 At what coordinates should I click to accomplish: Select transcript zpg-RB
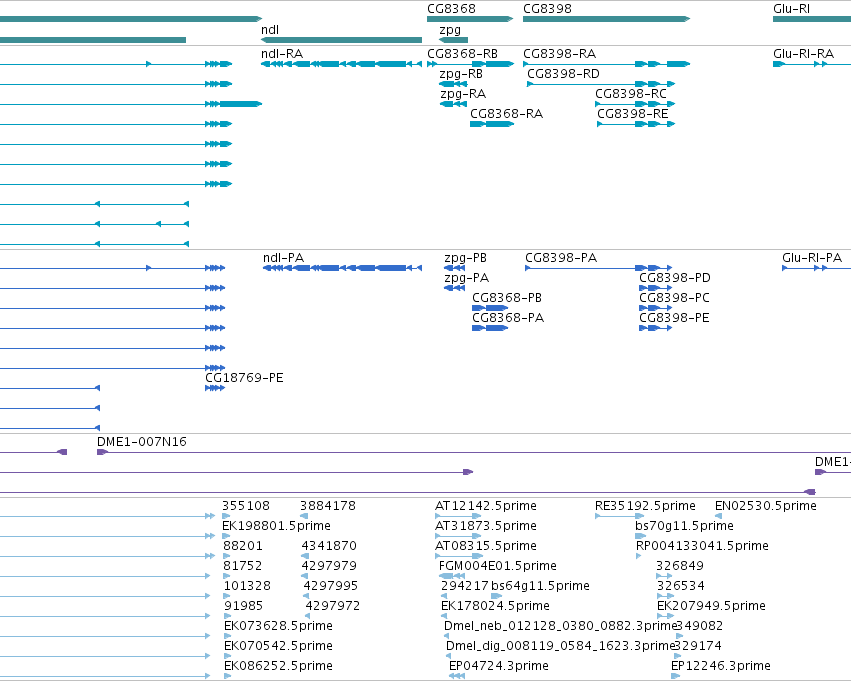(461, 74)
